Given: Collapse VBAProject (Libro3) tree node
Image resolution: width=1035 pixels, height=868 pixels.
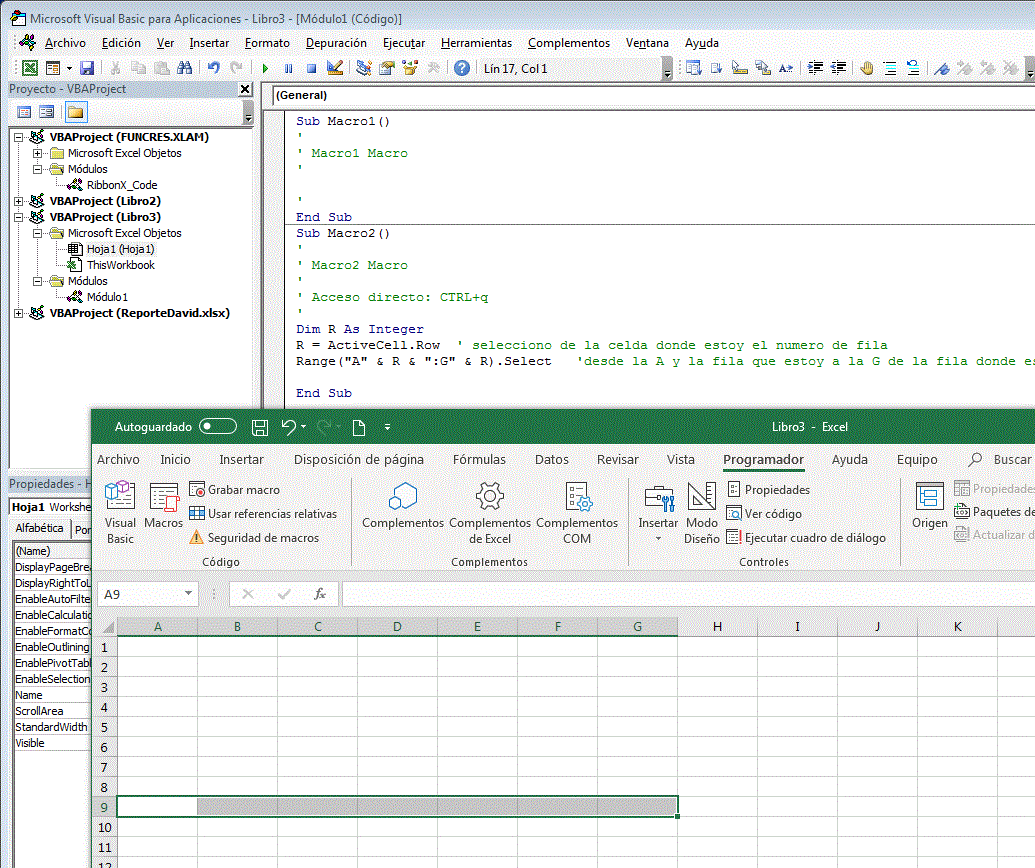Looking at the screenshot, I should pos(18,217).
